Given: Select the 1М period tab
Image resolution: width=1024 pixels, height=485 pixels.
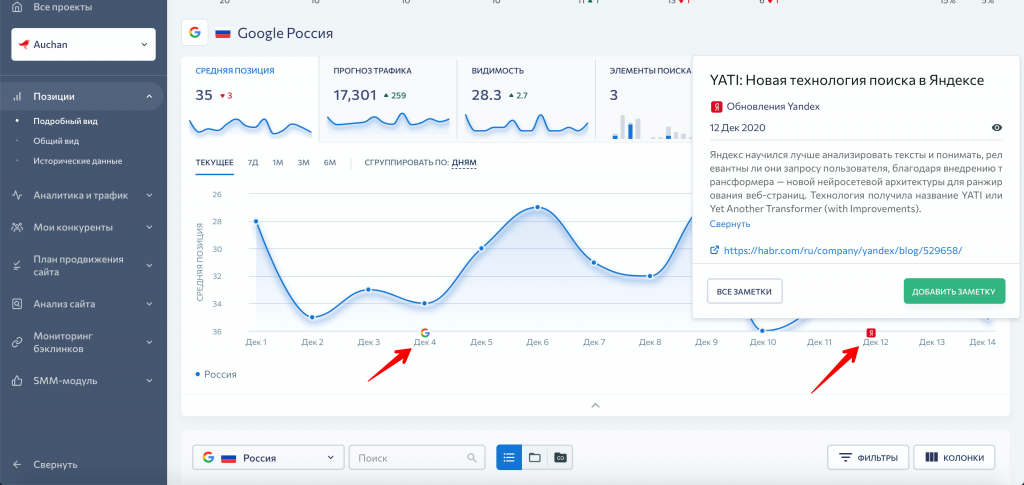Looking at the screenshot, I should pyautogui.click(x=278, y=163).
